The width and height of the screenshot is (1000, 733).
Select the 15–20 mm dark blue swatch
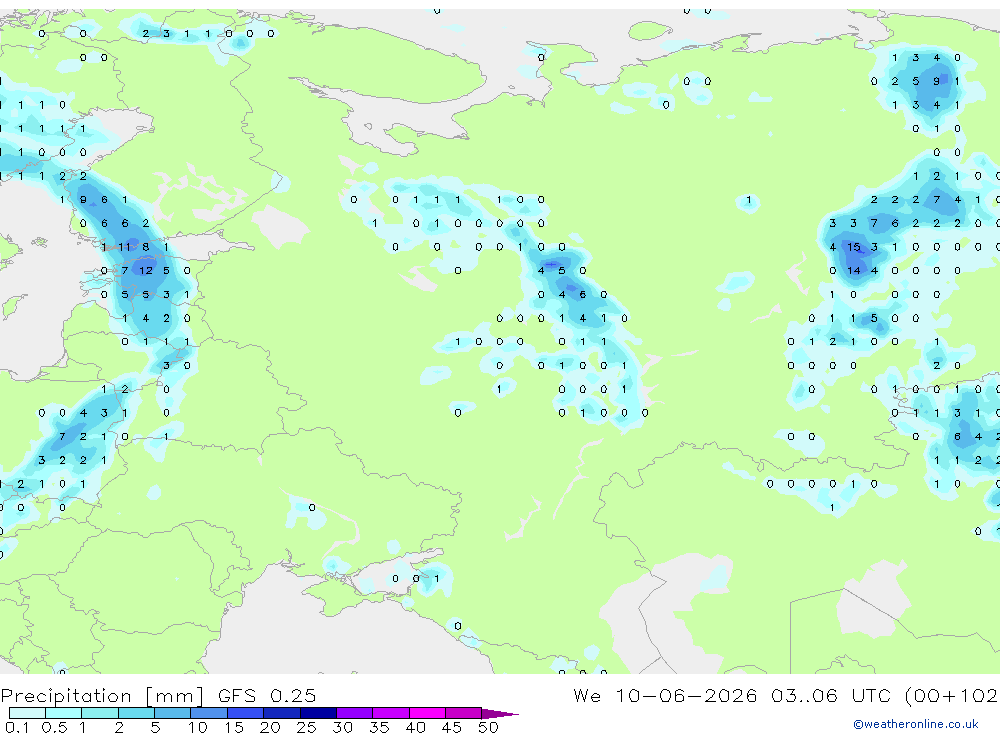coord(246,713)
